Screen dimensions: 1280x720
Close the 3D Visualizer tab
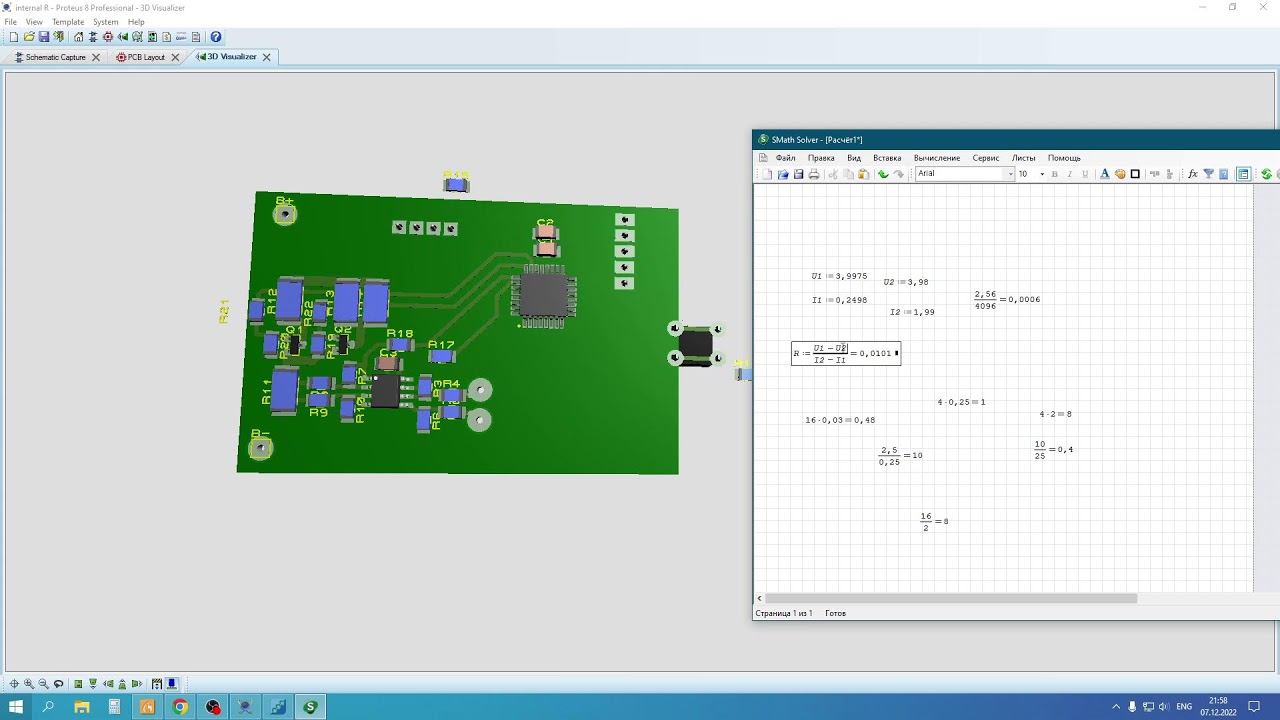pos(266,57)
